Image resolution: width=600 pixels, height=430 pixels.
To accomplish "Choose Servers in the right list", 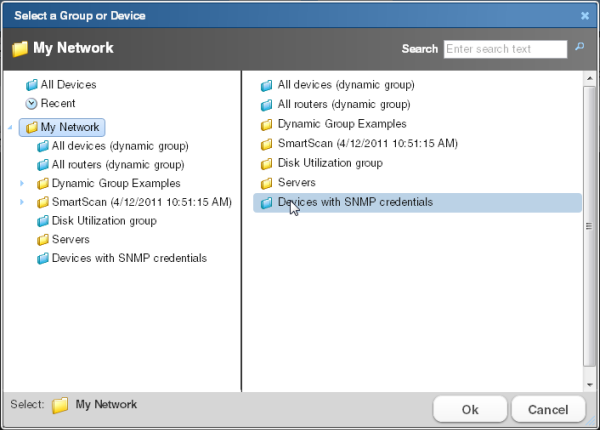I will click(x=297, y=182).
